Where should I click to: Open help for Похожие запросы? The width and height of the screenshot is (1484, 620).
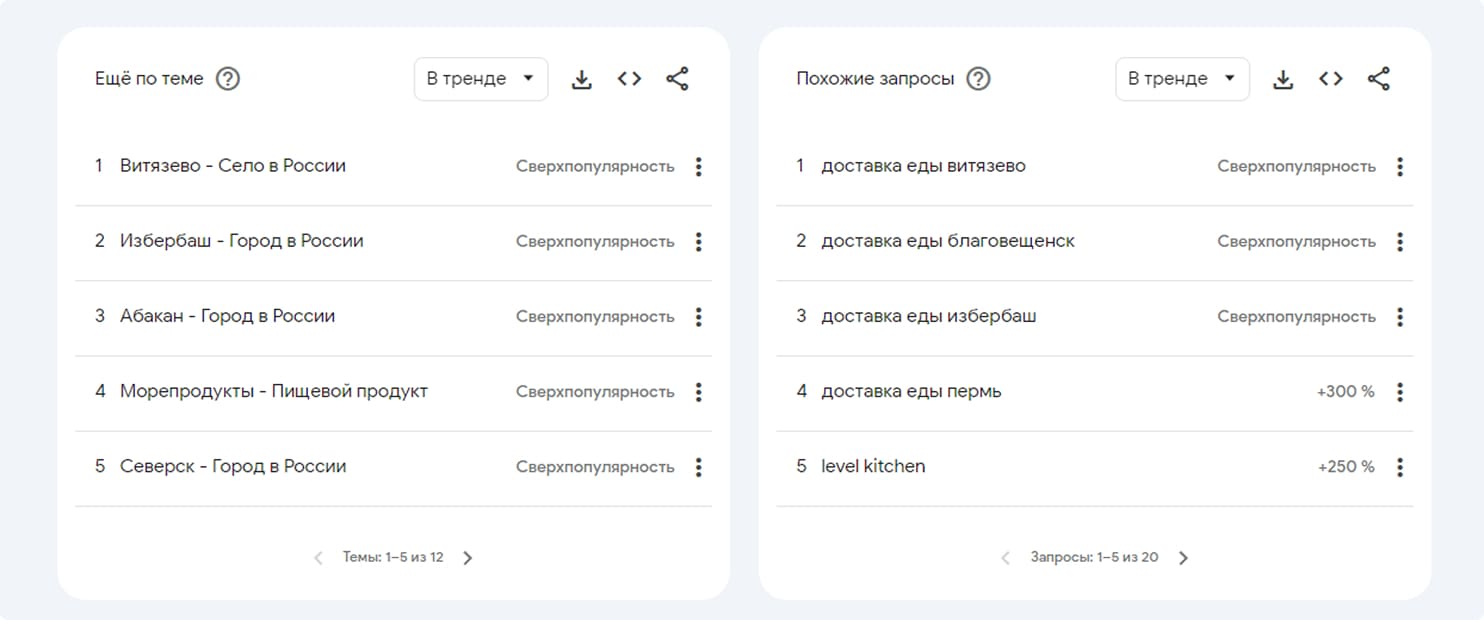point(979,79)
